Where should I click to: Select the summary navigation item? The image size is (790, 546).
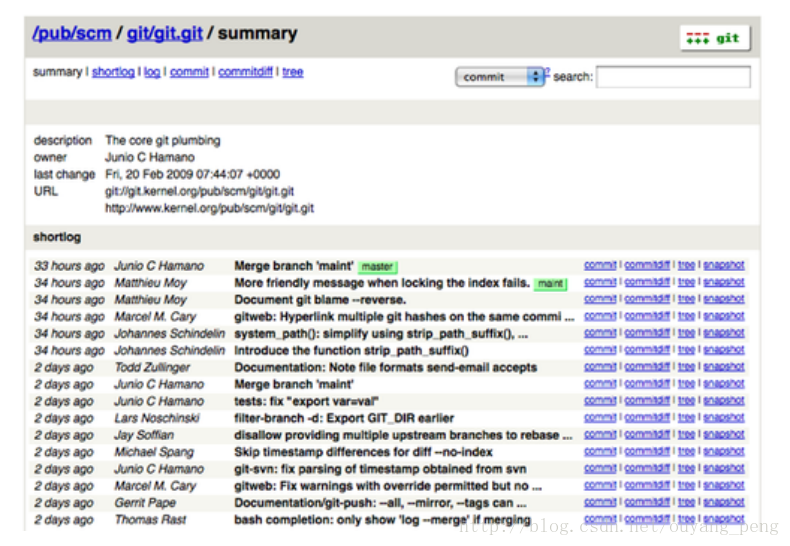click(57, 72)
